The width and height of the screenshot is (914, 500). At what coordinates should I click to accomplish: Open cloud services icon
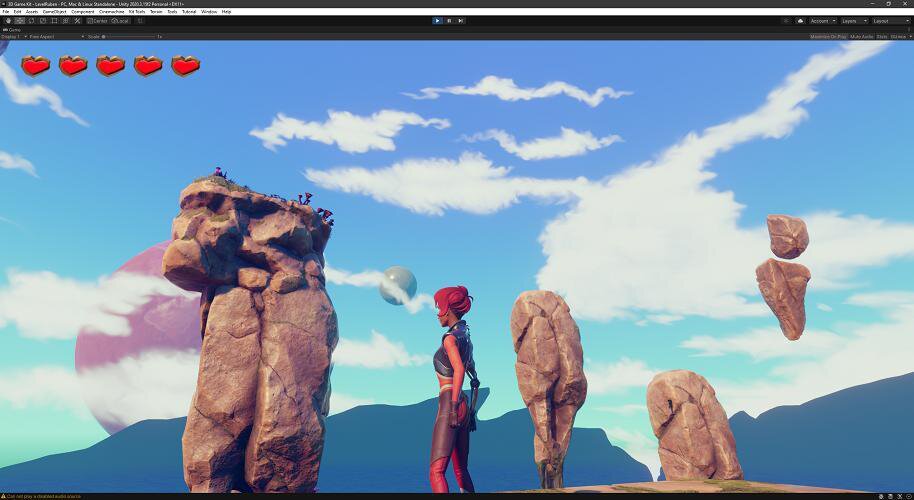pos(800,20)
